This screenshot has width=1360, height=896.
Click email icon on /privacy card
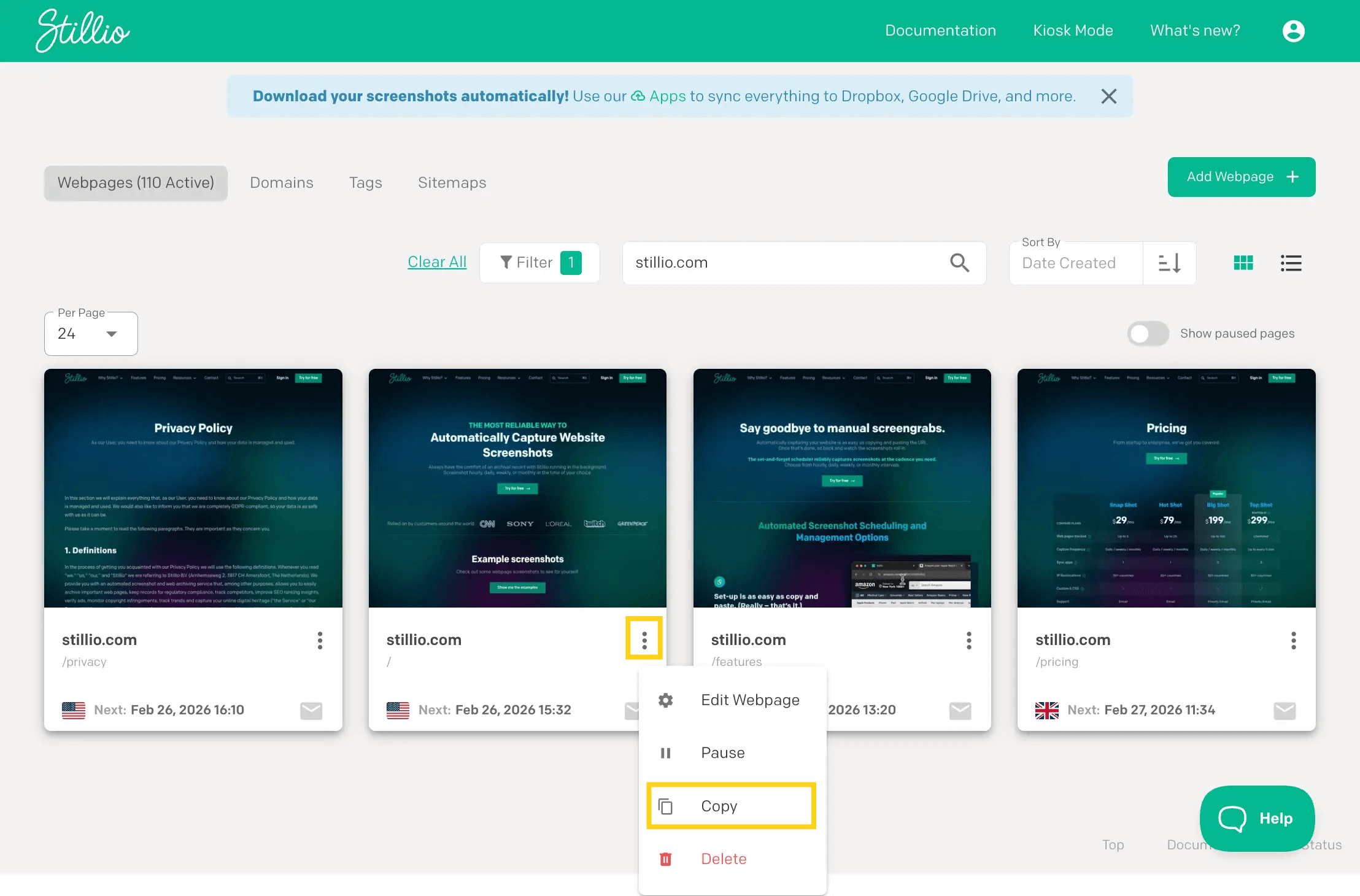pos(311,710)
